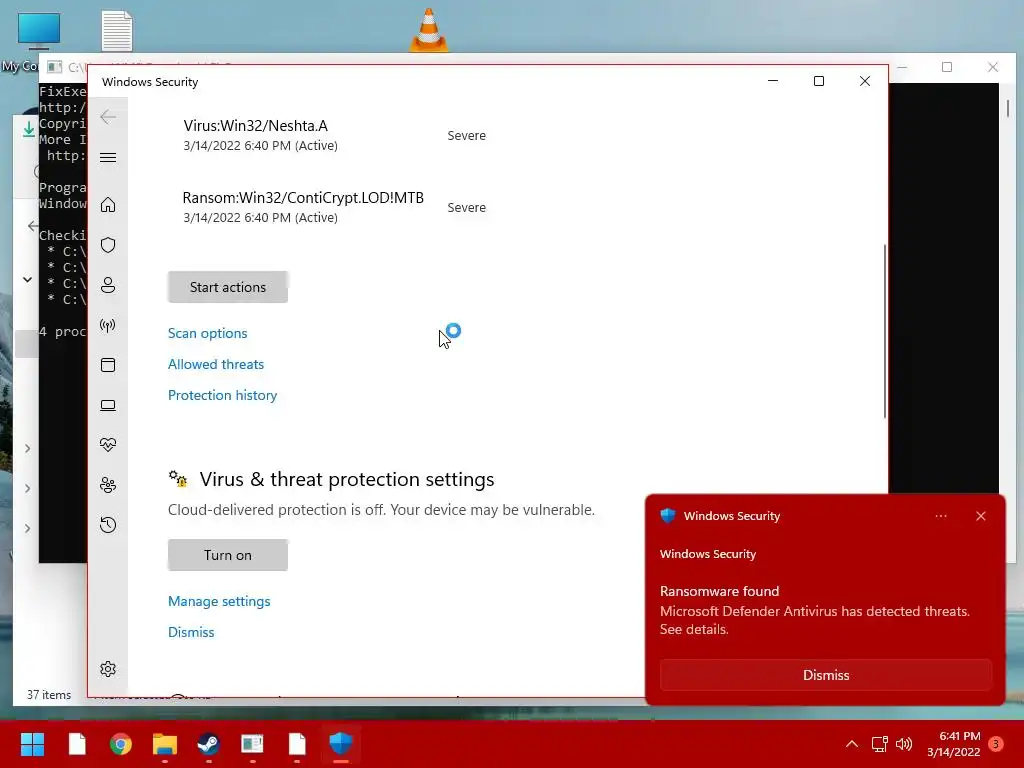The image size is (1024, 768).
Task: Click the Windows Security window scrollbar
Action: [x=885, y=330]
